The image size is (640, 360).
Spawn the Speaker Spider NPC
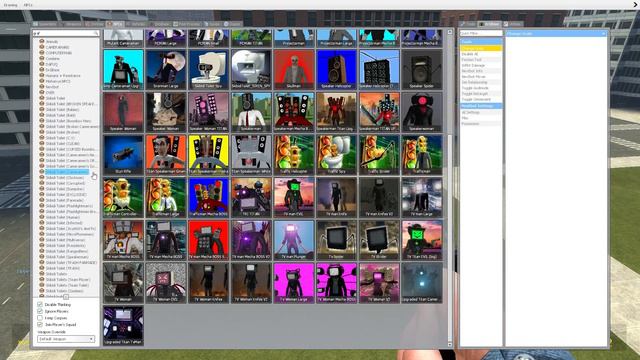(422, 69)
